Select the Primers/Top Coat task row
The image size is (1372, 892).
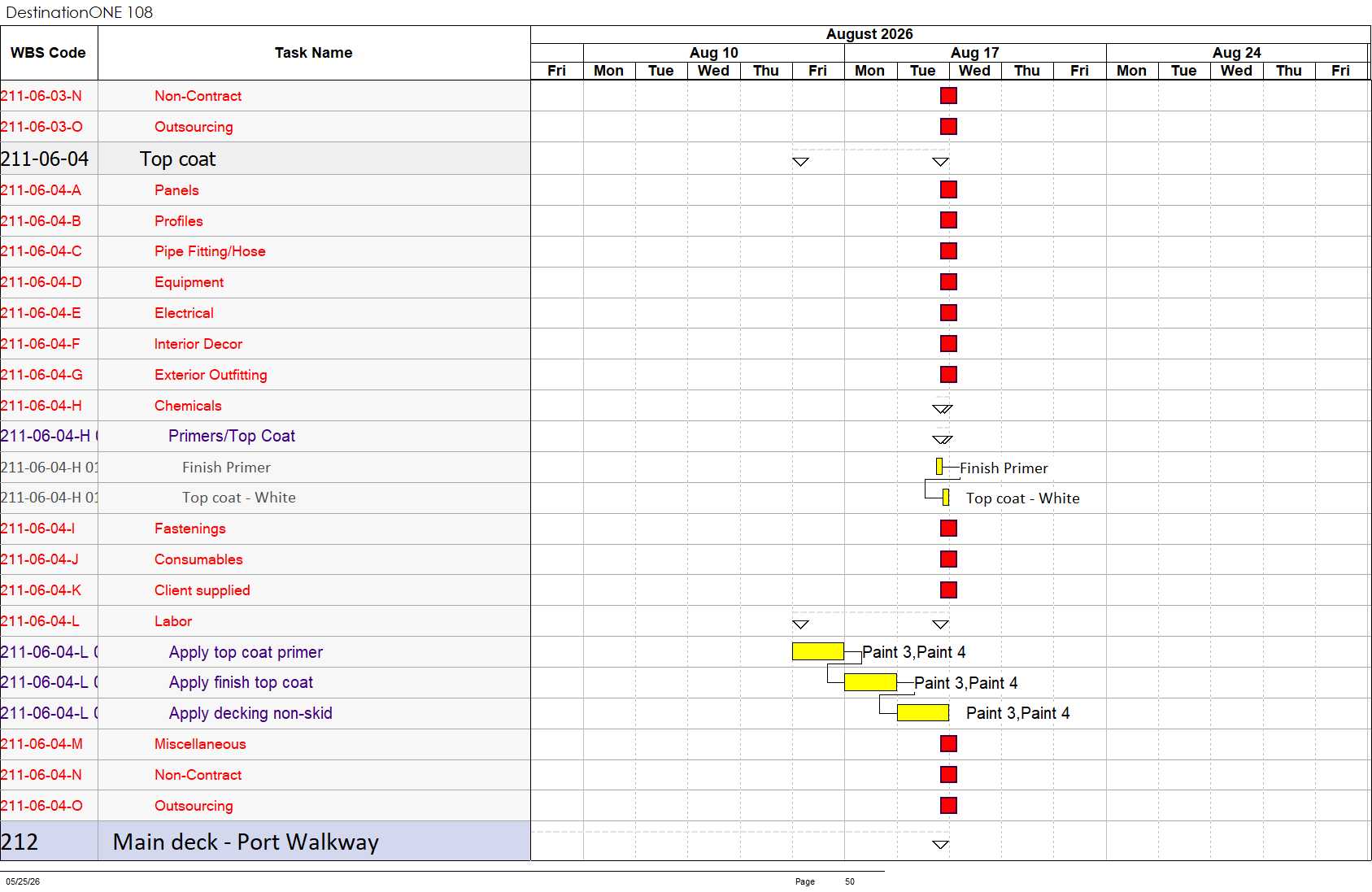(265, 437)
